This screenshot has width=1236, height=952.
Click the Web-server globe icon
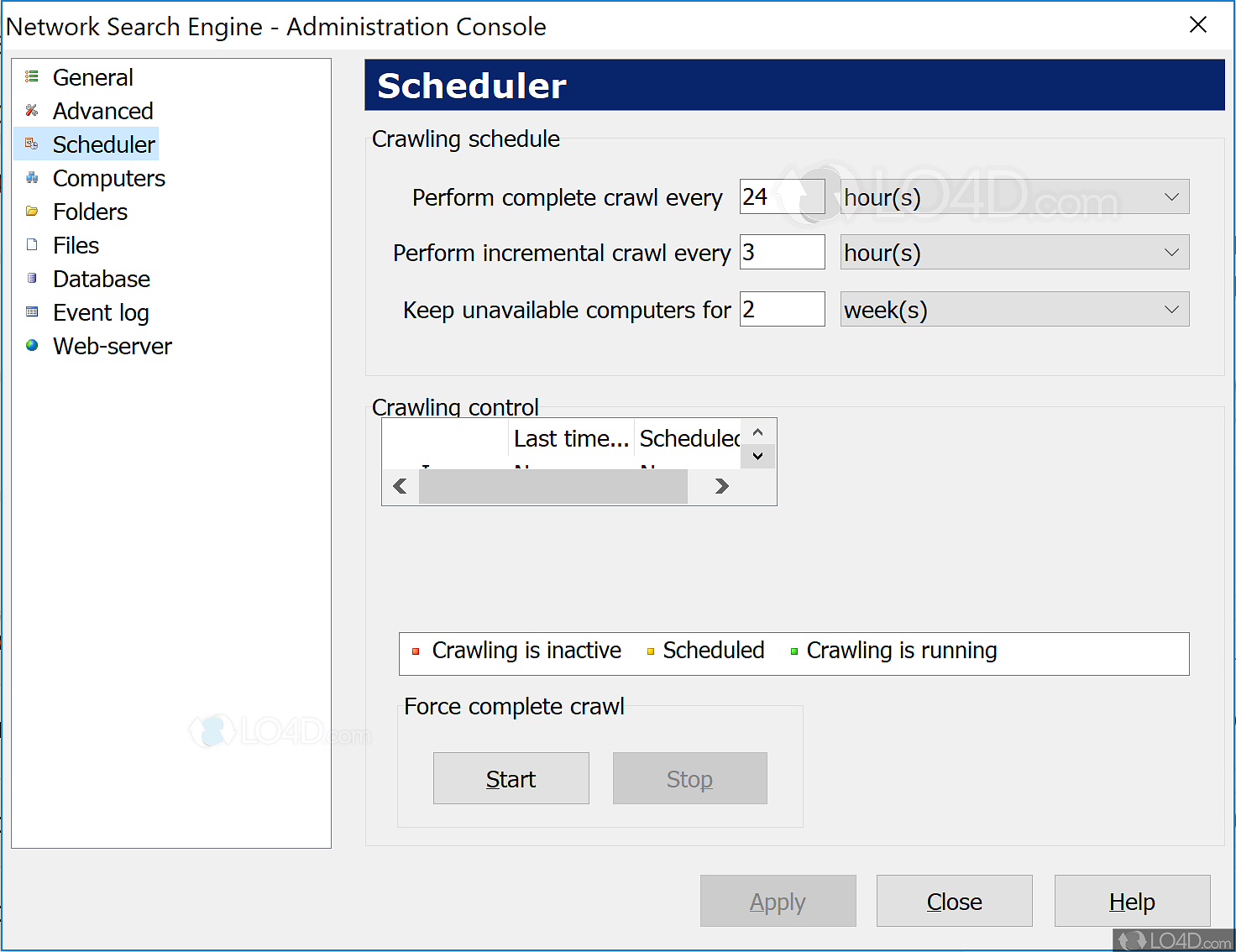tap(31, 345)
